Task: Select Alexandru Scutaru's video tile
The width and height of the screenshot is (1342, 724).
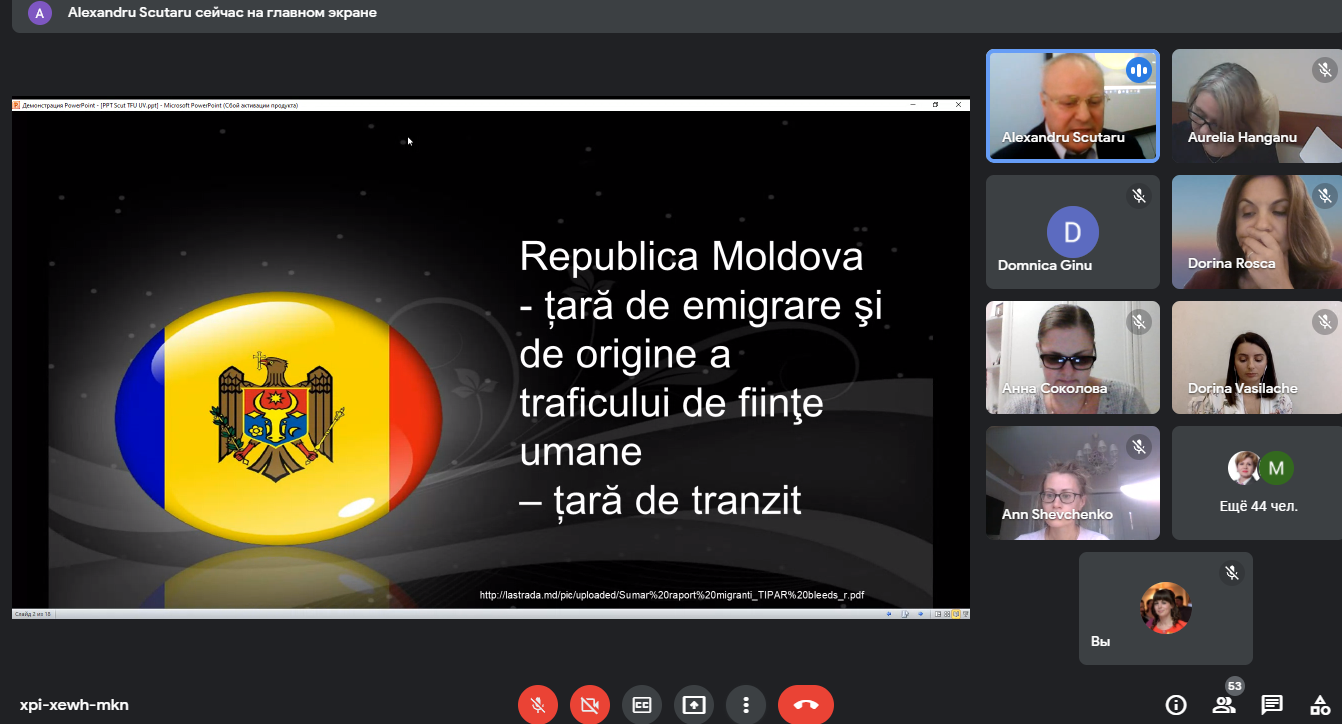Action: point(1072,106)
